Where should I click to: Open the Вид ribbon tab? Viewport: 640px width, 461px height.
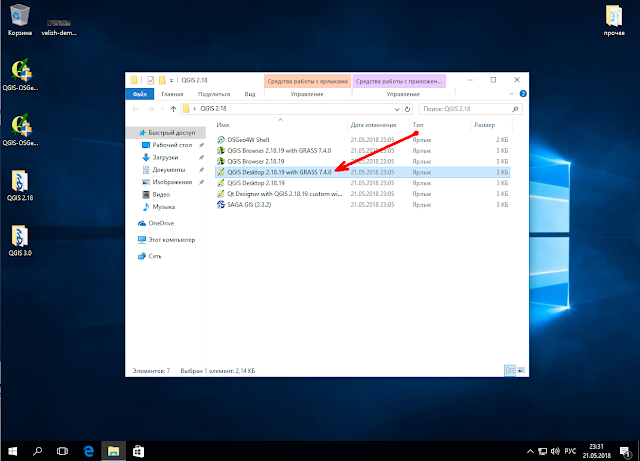pos(250,94)
